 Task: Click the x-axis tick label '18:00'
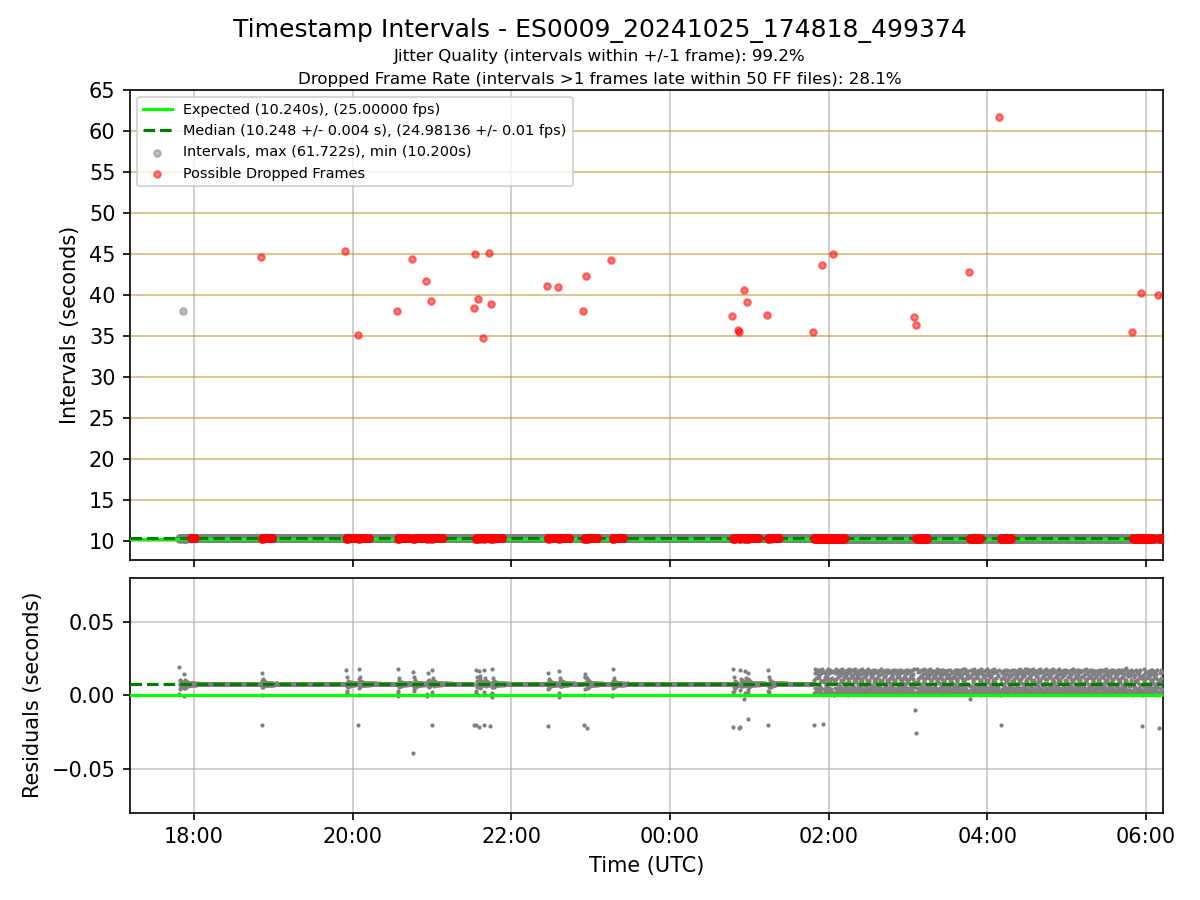click(194, 834)
